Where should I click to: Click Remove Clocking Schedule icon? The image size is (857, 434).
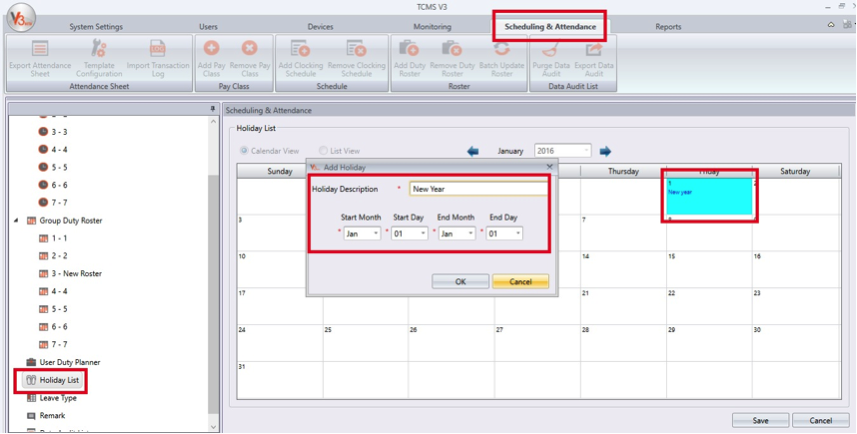356,49
